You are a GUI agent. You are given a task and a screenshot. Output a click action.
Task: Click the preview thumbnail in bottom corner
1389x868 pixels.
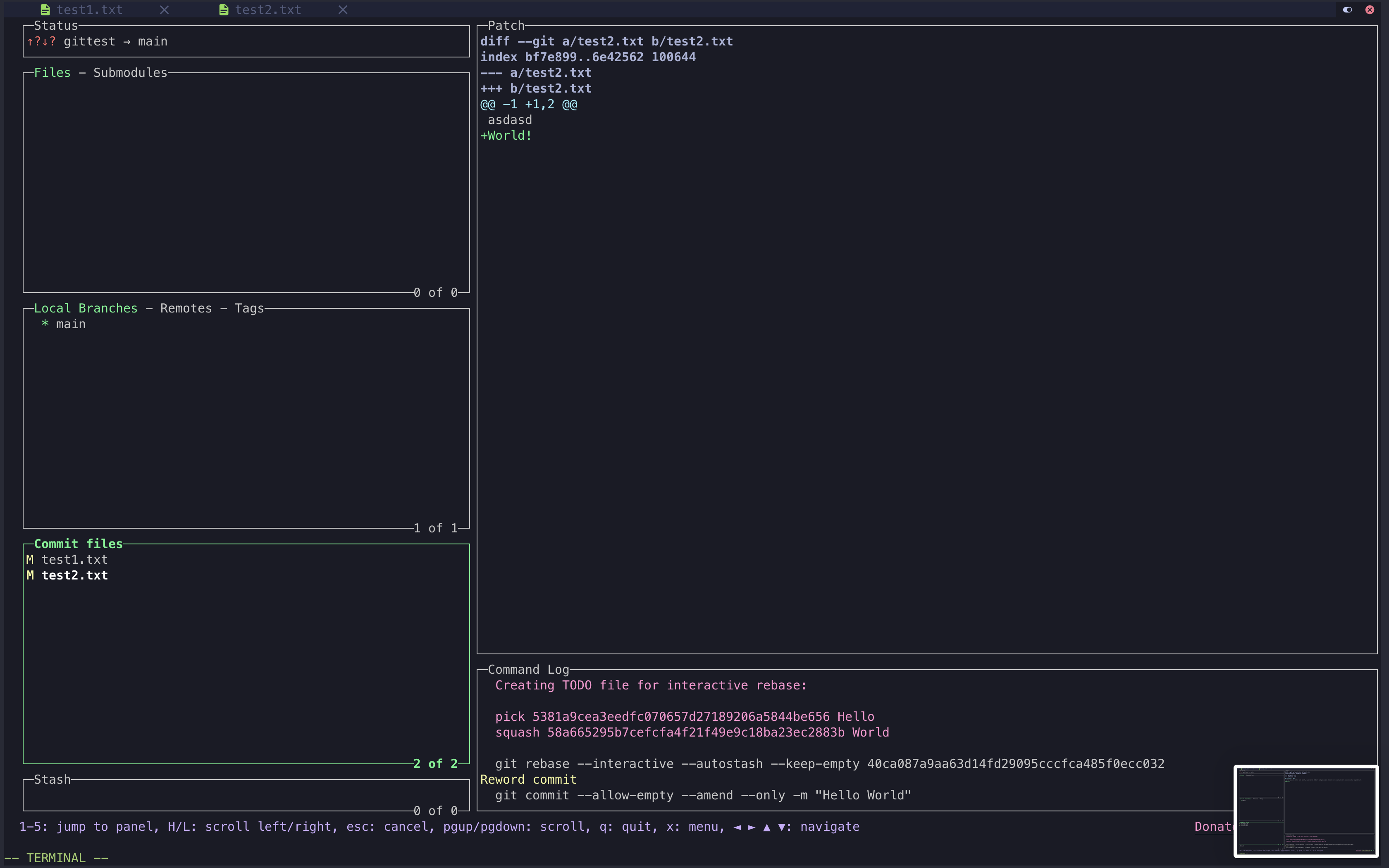pyautogui.click(x=1306, y=811)
